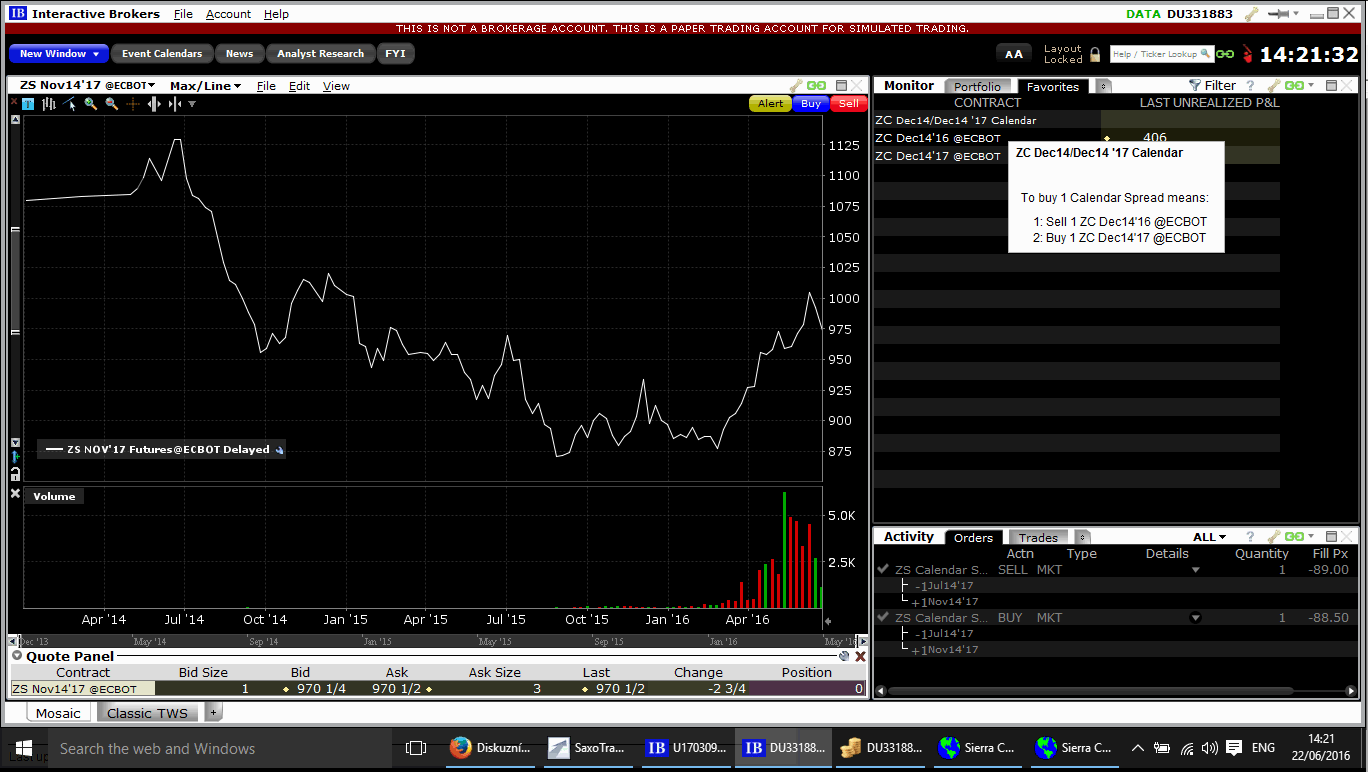Toggle the chart auto-scale lock icon
1368x772 pixels.
point(15,472)
